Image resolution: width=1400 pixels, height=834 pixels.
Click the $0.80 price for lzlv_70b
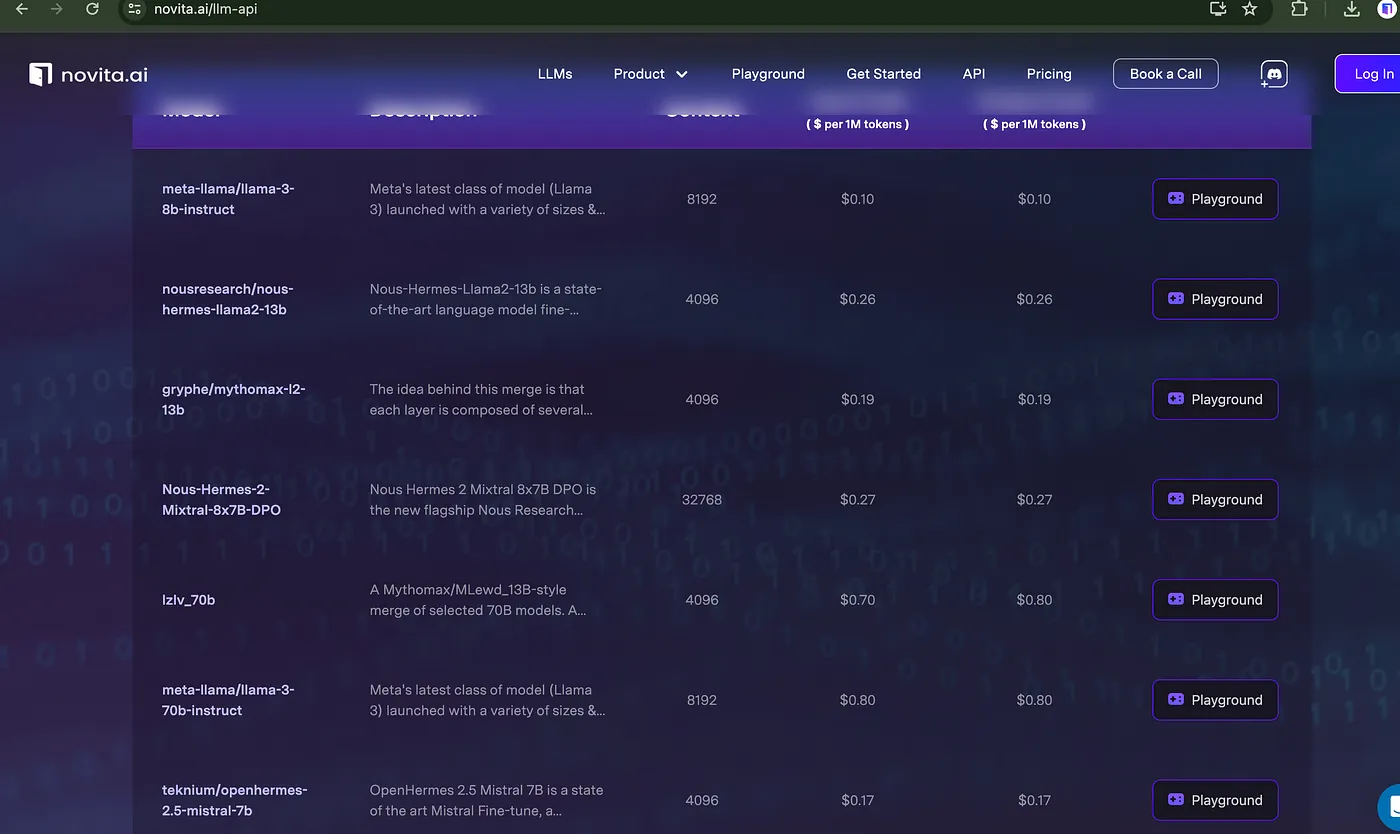point(1034,600)
